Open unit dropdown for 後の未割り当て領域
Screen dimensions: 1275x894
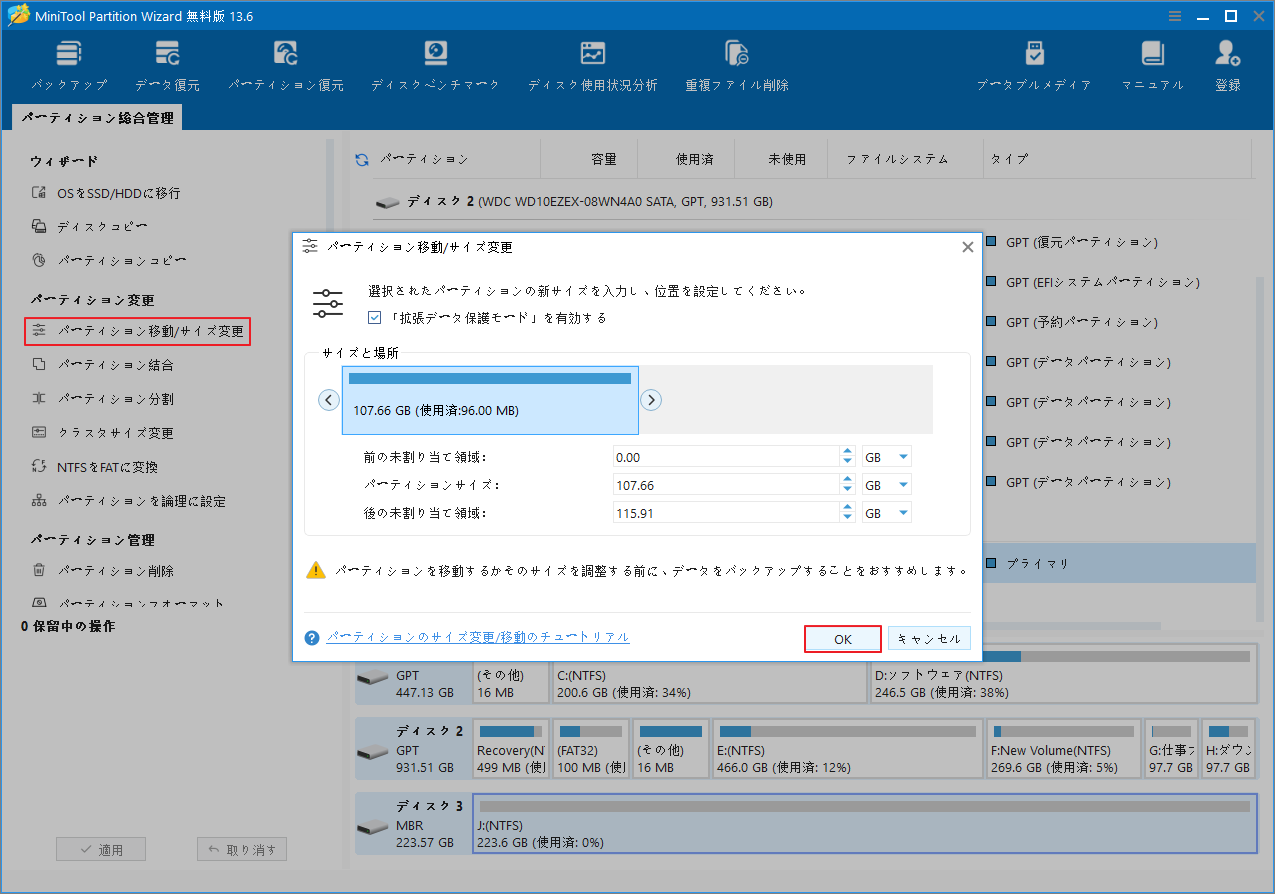tap(887, 513)
